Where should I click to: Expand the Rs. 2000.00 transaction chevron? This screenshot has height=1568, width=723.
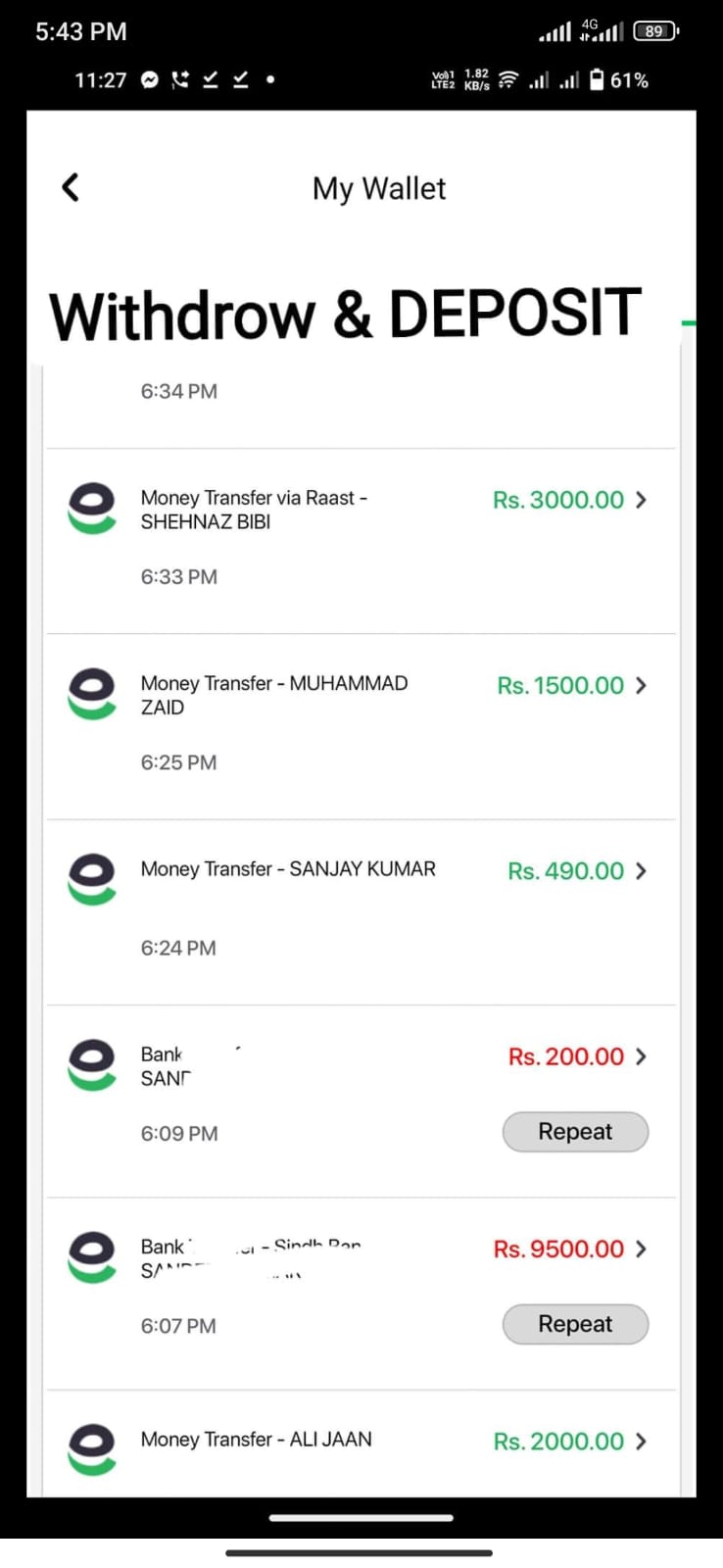(641, 1441)
